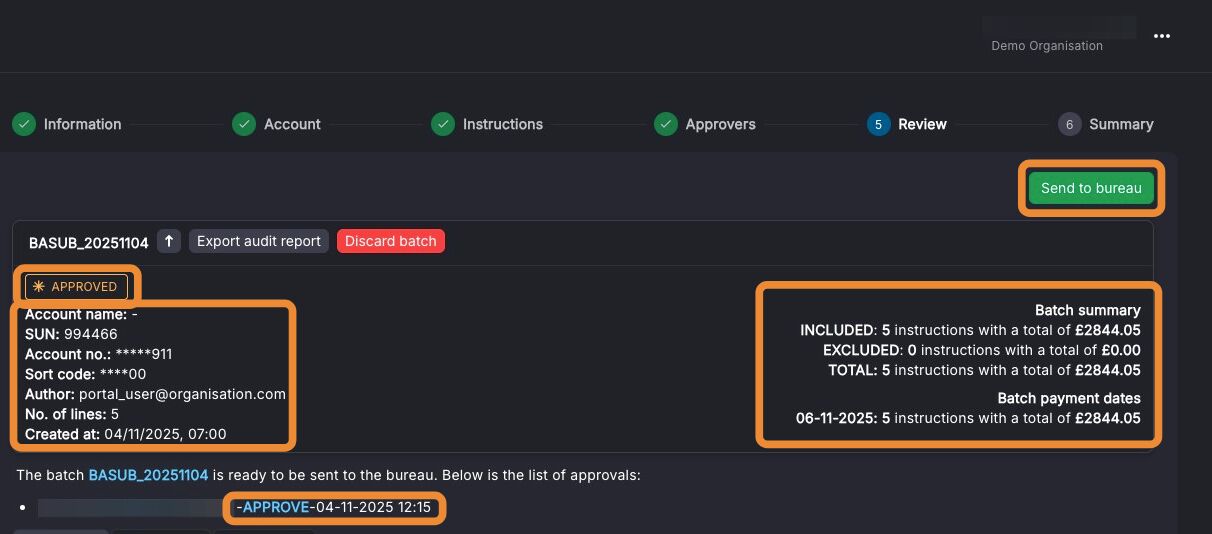Click the green checkmark next to Account
This screenshot has width=1212, height=534.
(x=243, y=124)
